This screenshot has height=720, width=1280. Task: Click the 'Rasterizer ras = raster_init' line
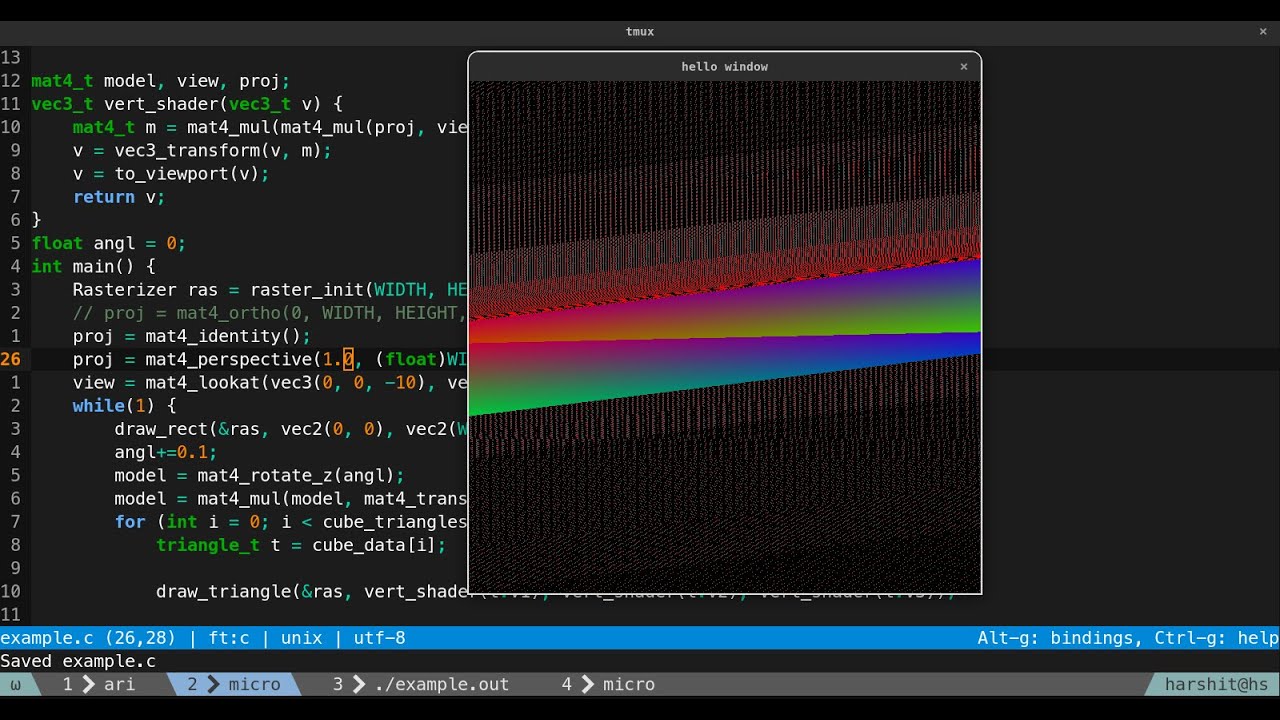coord(270,290)
